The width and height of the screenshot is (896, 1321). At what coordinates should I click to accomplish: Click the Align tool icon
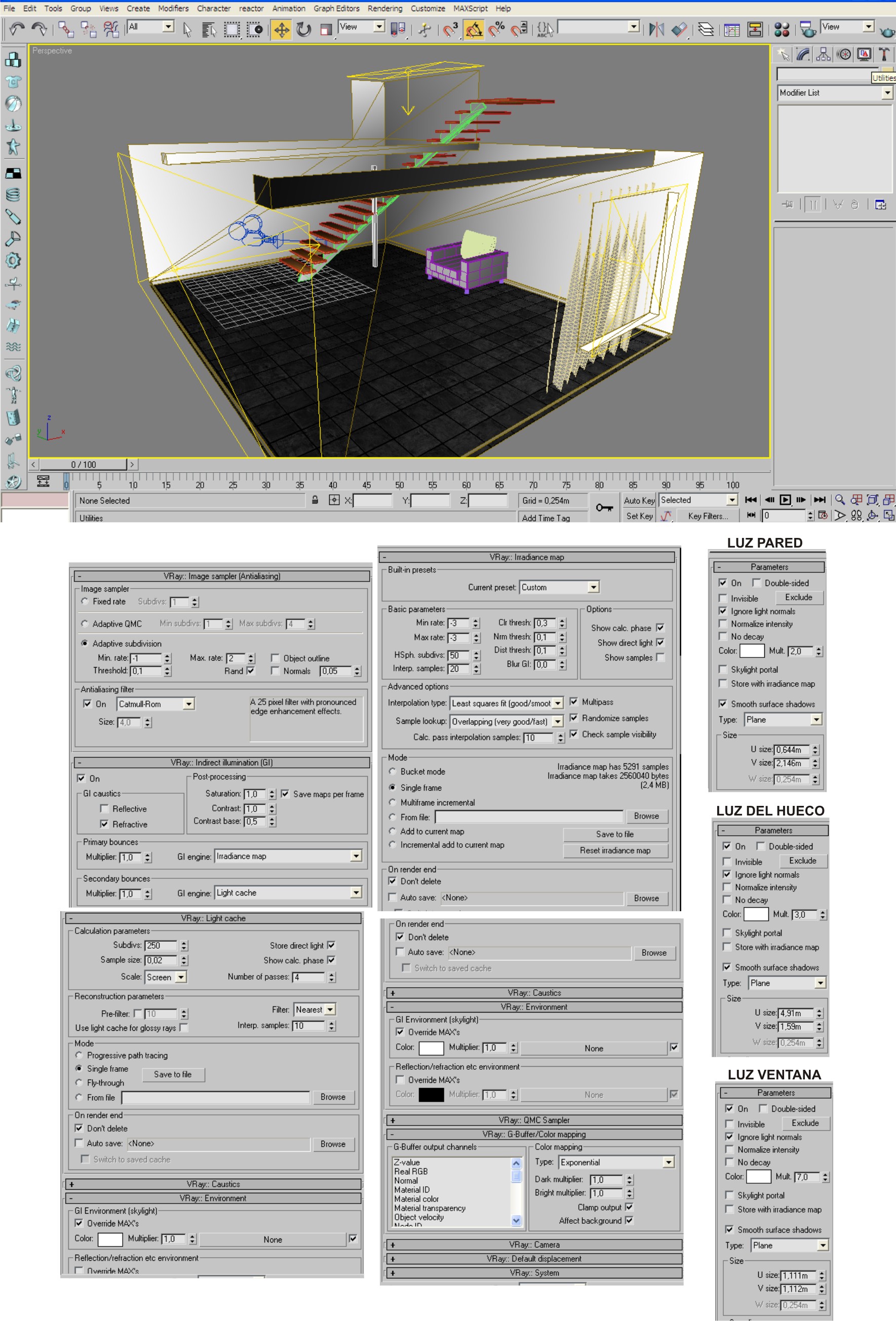tap(679, 29)
